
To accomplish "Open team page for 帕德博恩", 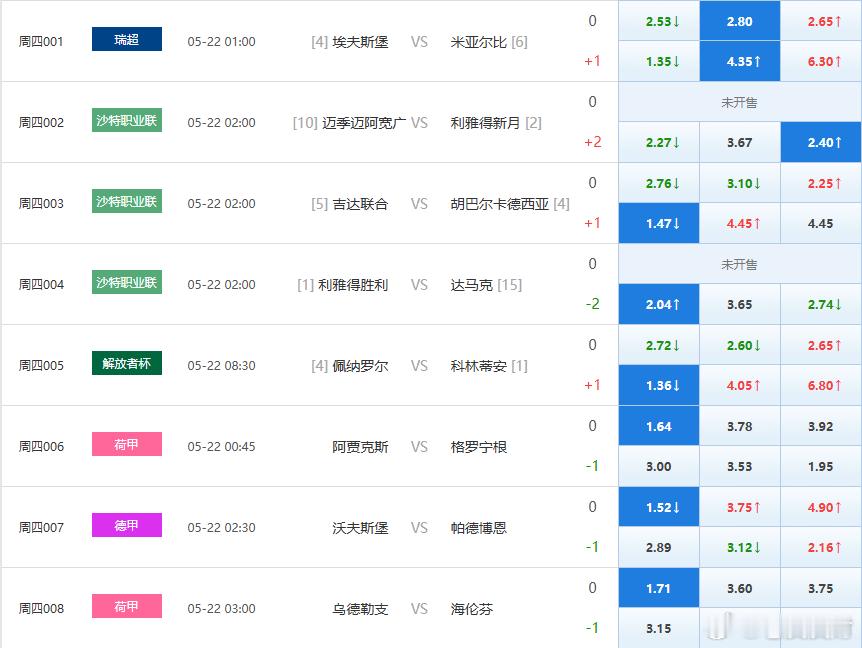I will click(x=478, y=528).
